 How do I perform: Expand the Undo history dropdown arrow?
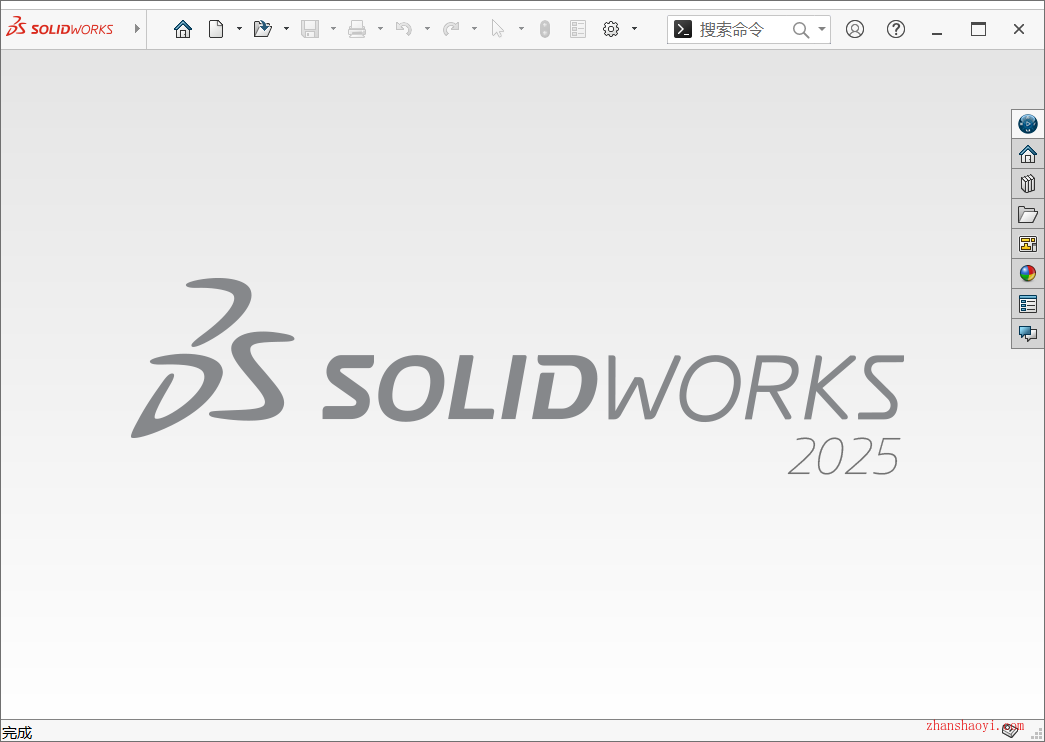coord(427,29)
